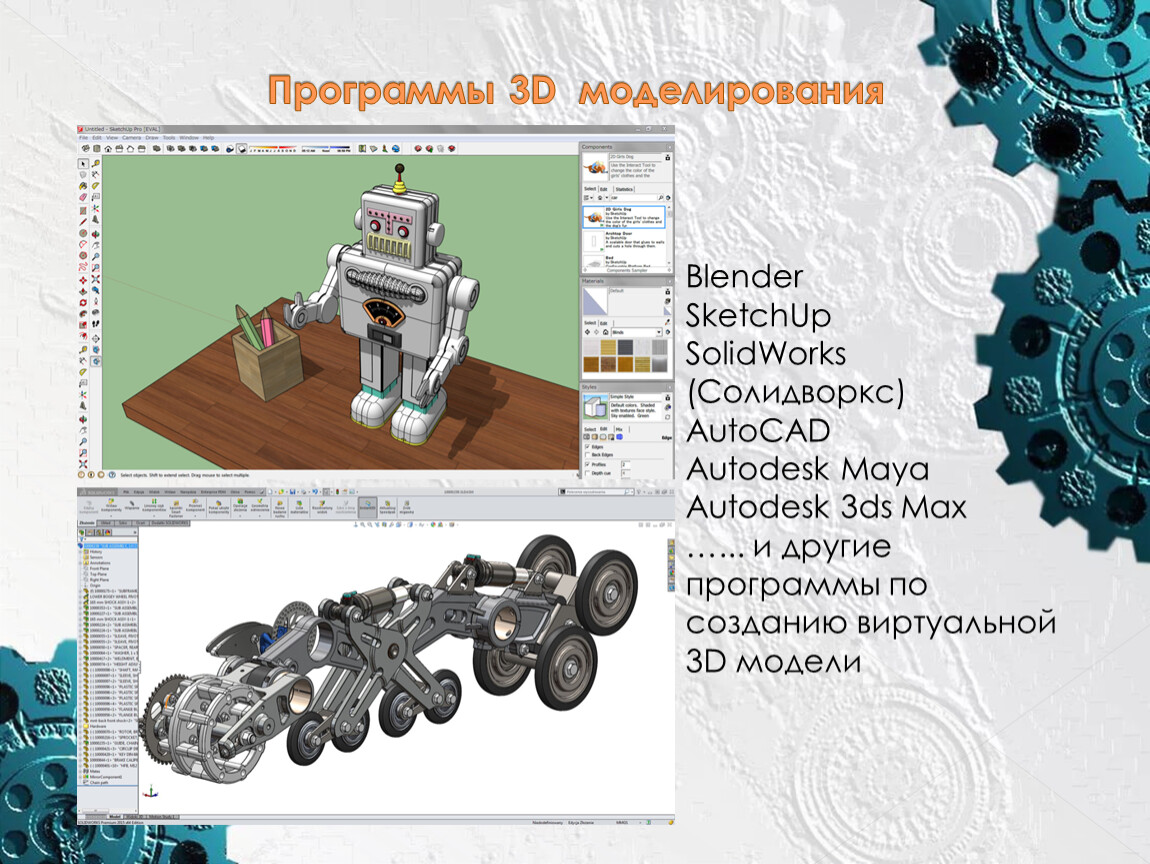This screenshot has width=1150, height=864.
Task: Select the arrow Select tool in SketchUp
Action: tap(84, 164)
